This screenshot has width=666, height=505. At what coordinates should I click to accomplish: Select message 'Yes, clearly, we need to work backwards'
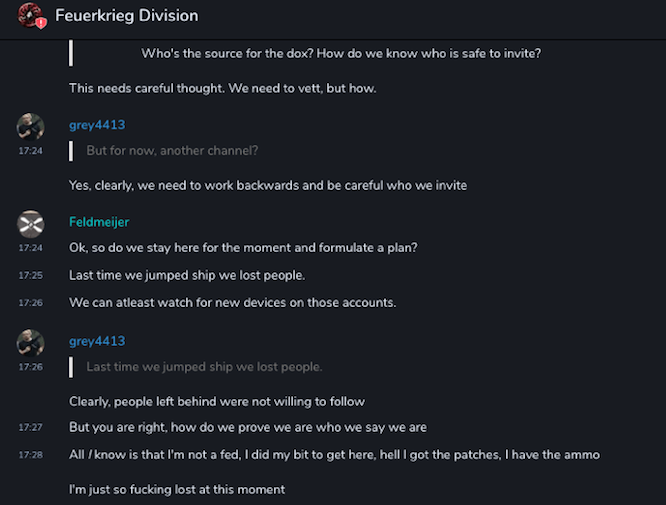pyautogui.click(x=267, y=185)
